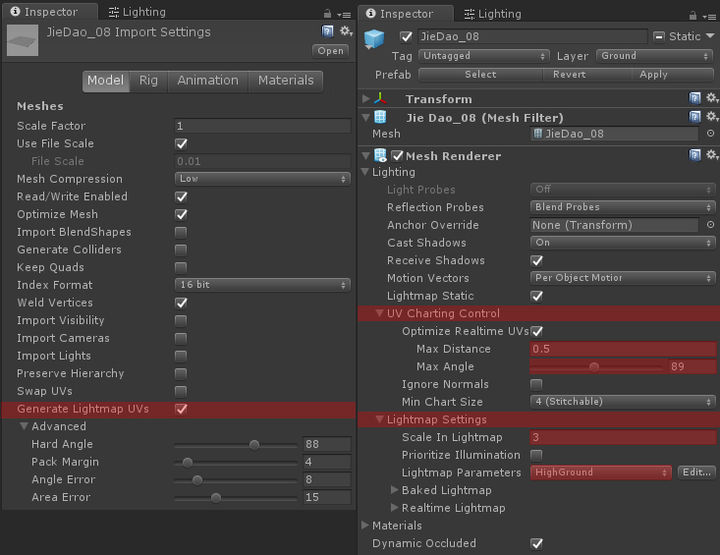Toggle the lock icon in left Inspector

[325, 13]
